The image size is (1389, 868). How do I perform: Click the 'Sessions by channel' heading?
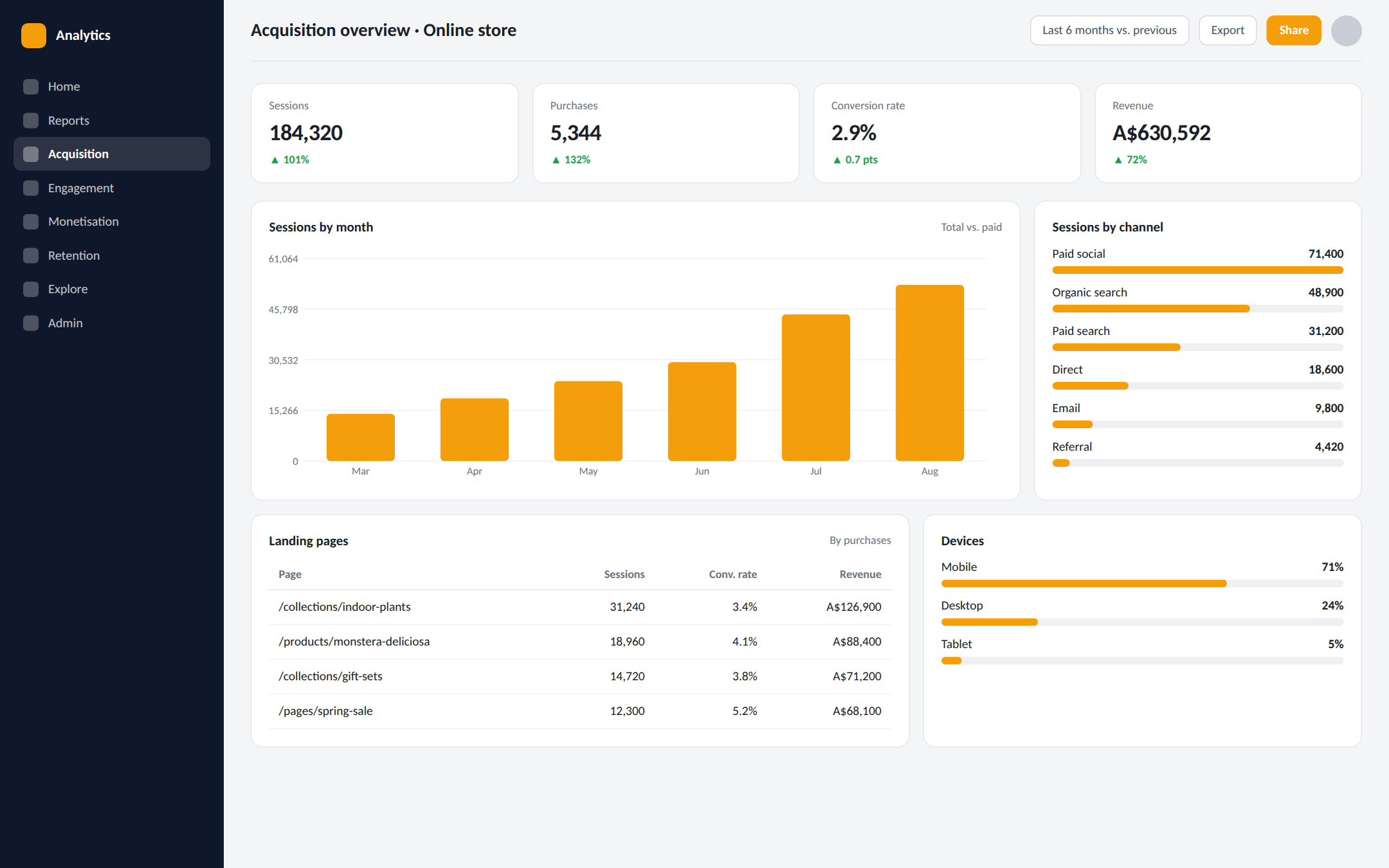pyautogui.click(x=1107, y=227)
